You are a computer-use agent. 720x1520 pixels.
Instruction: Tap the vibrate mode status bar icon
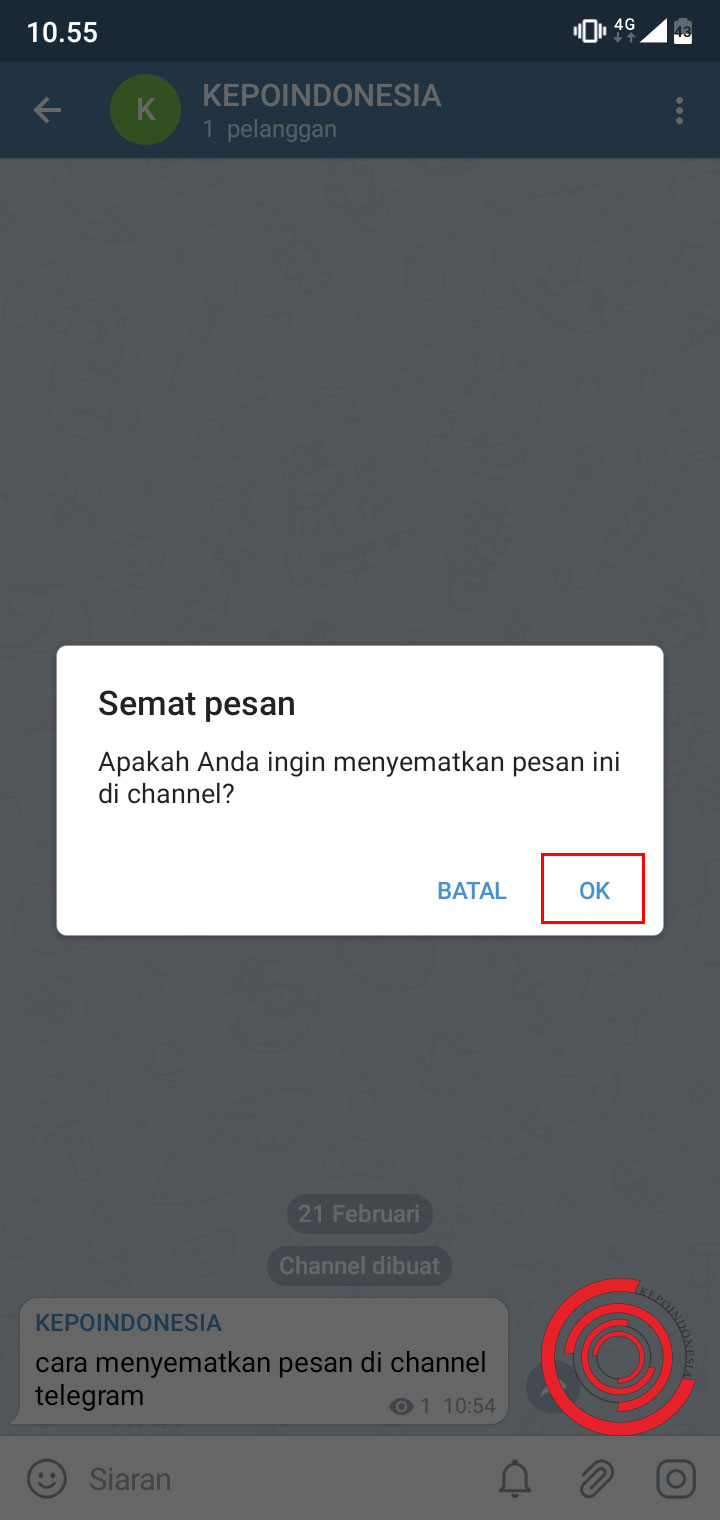click(589, 31)
